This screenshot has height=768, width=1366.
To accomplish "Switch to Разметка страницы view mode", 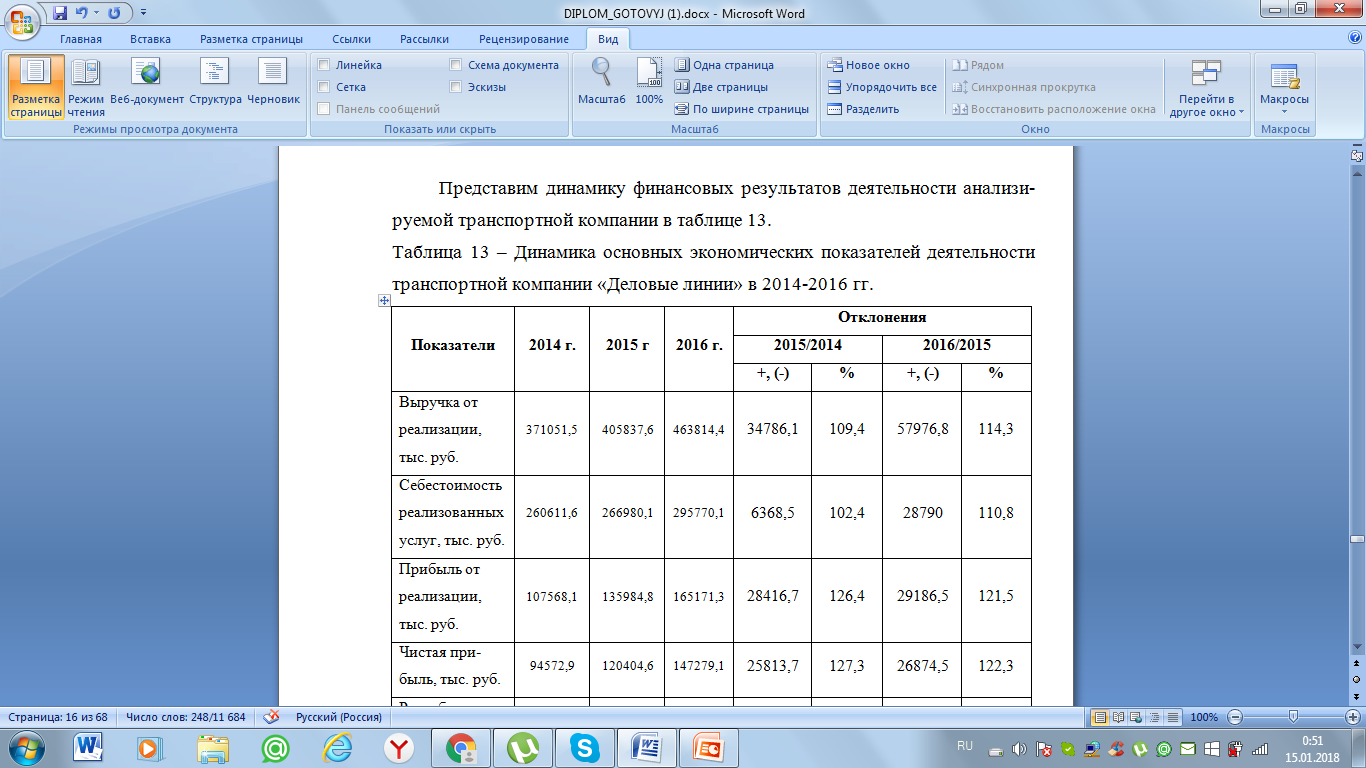I will (36, 87).
